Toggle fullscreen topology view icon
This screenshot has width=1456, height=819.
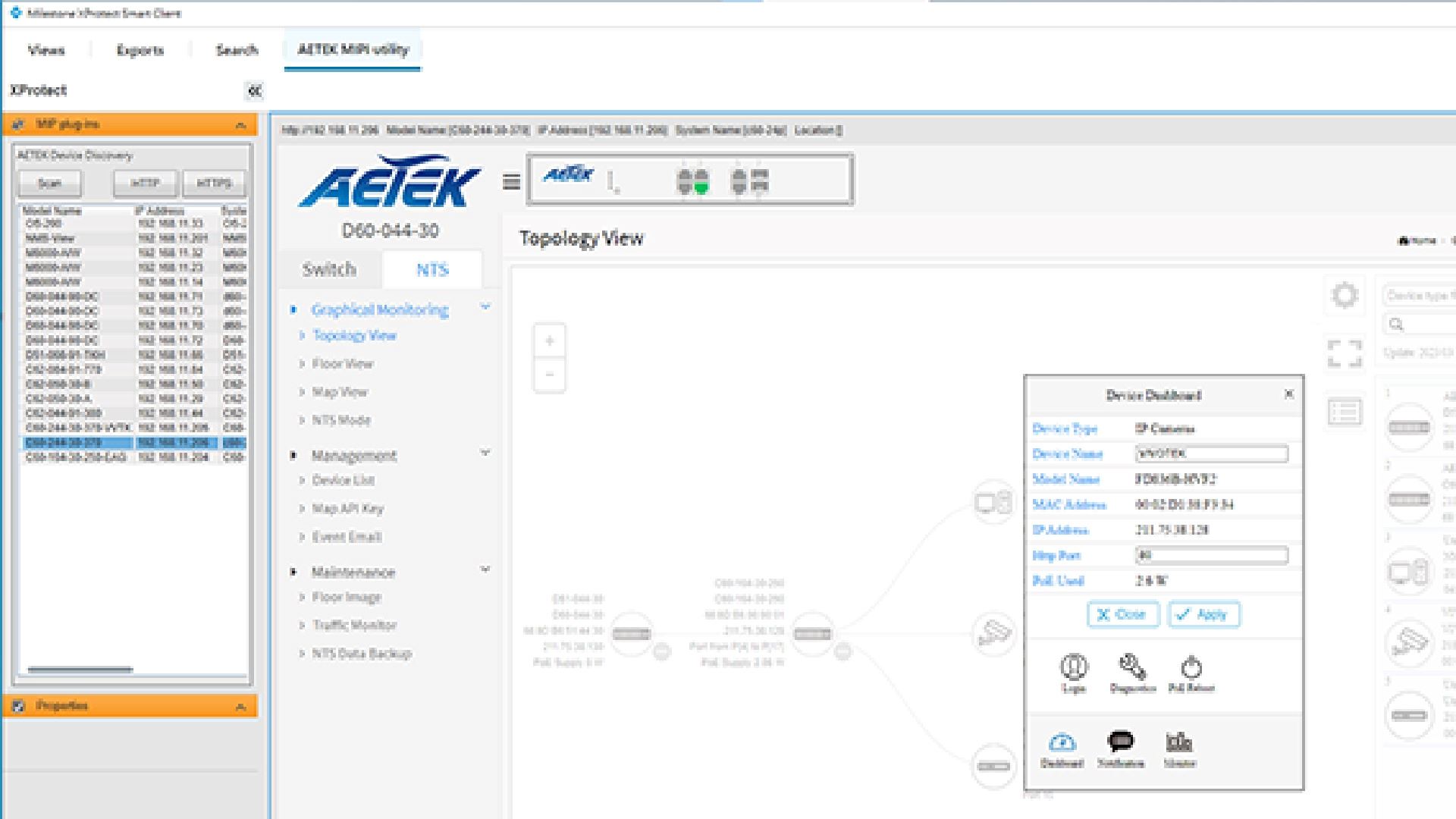coord(1345,353)
